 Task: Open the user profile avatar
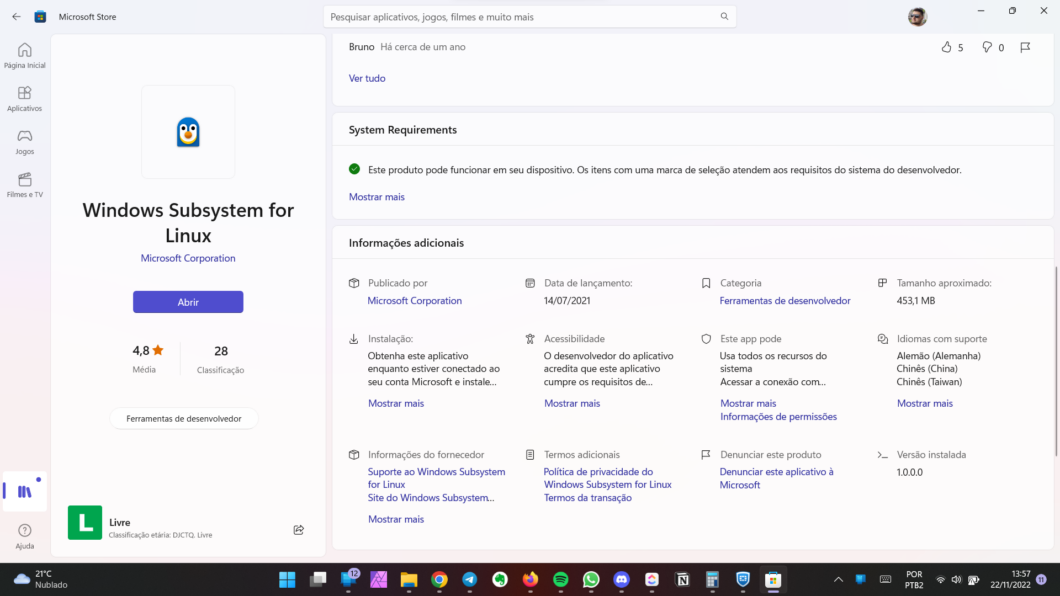tap(917, 17)
